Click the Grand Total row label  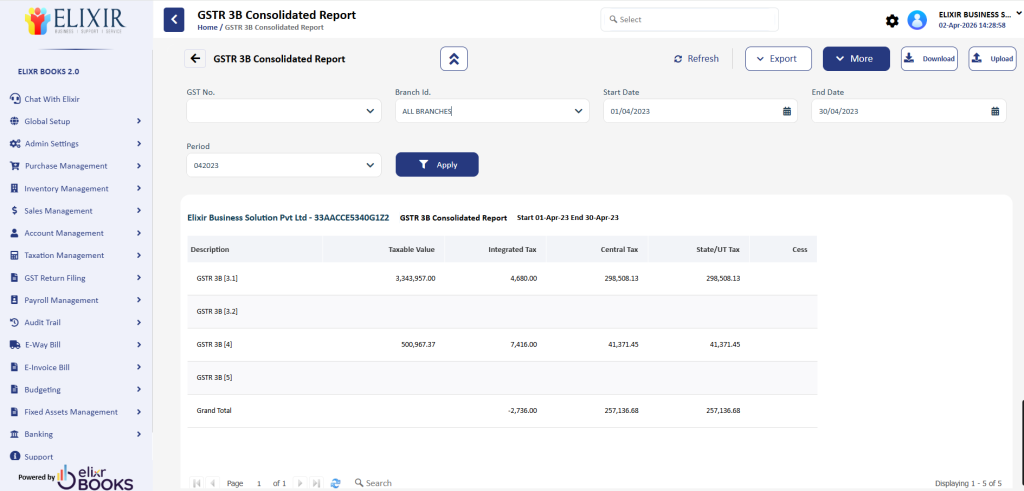click(214, 411)
